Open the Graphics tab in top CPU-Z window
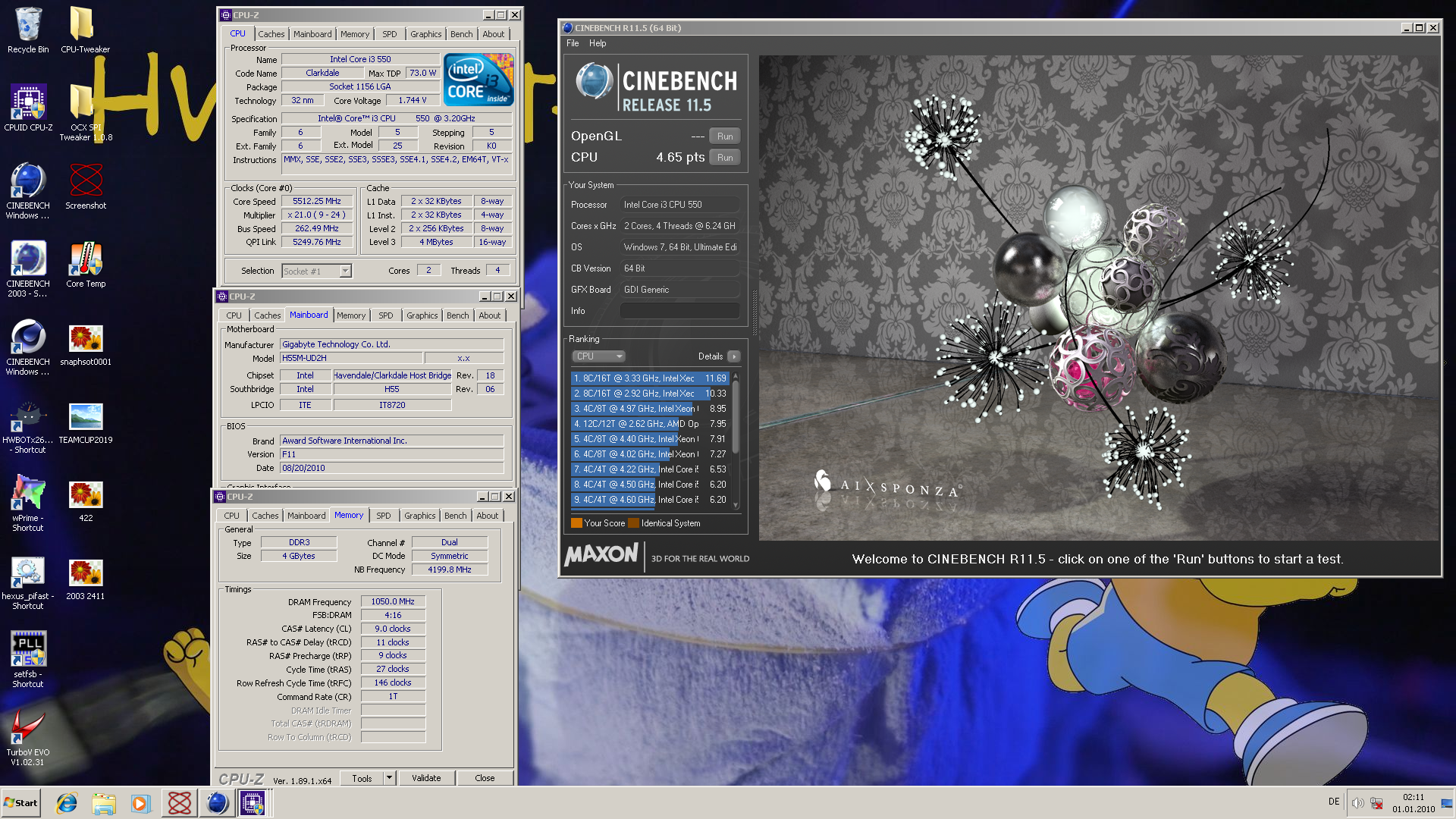 (x=425, y=34)
